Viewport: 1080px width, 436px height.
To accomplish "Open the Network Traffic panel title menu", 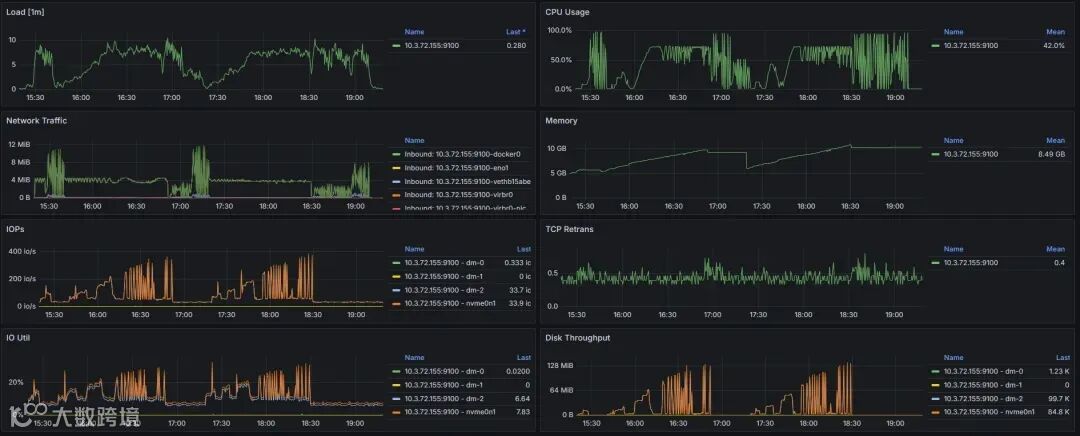I will [36, 121].
